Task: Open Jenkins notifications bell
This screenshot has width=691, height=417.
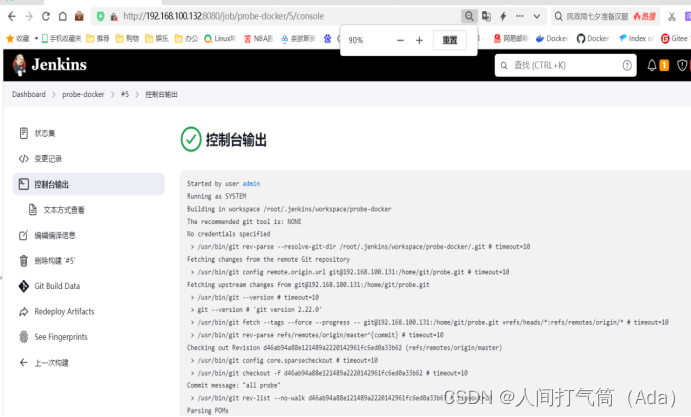Action: (652, 66)
